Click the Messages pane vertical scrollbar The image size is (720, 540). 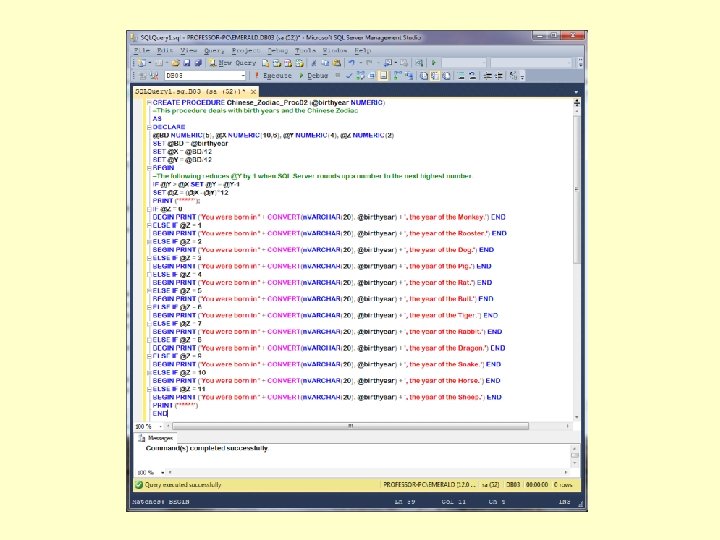point(574,456)
